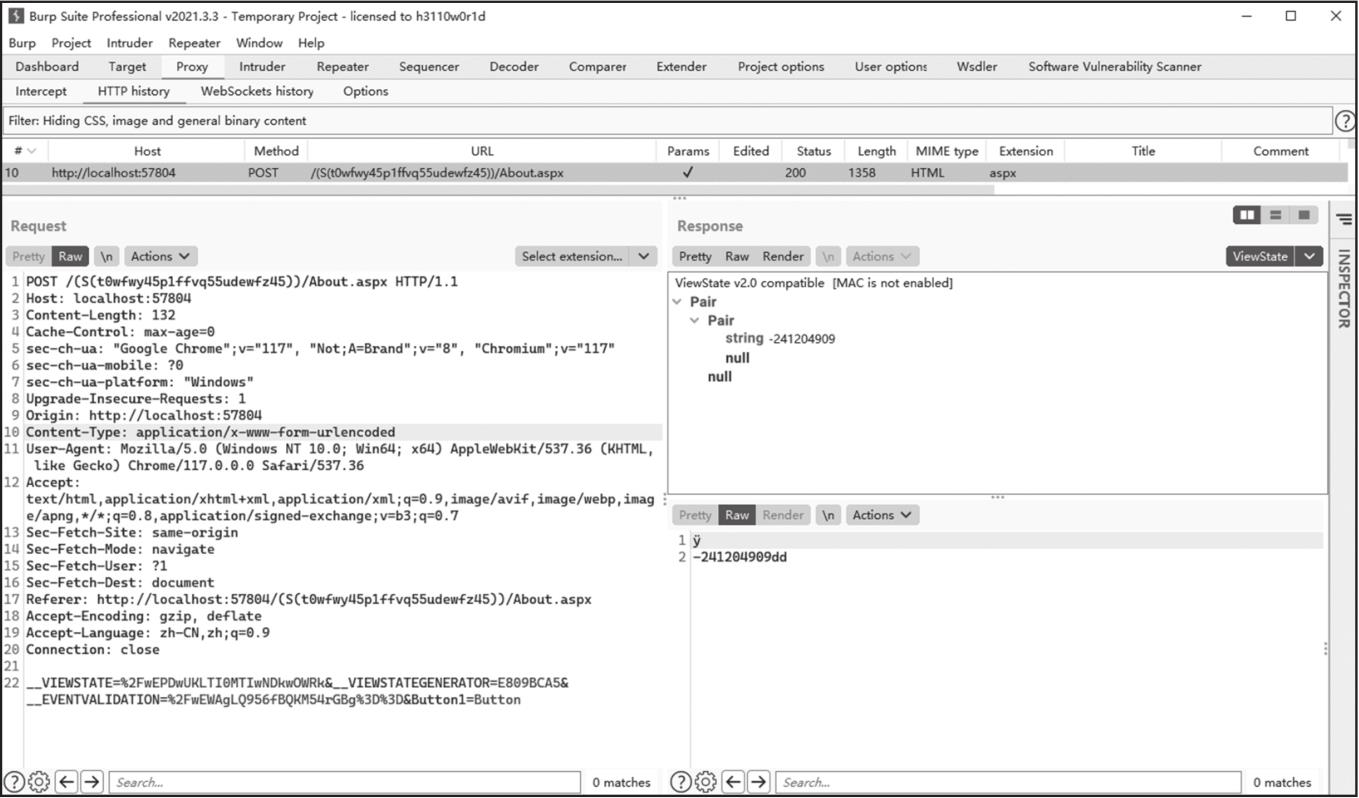
Task: Focus the request search field
Action: point(344,782)
